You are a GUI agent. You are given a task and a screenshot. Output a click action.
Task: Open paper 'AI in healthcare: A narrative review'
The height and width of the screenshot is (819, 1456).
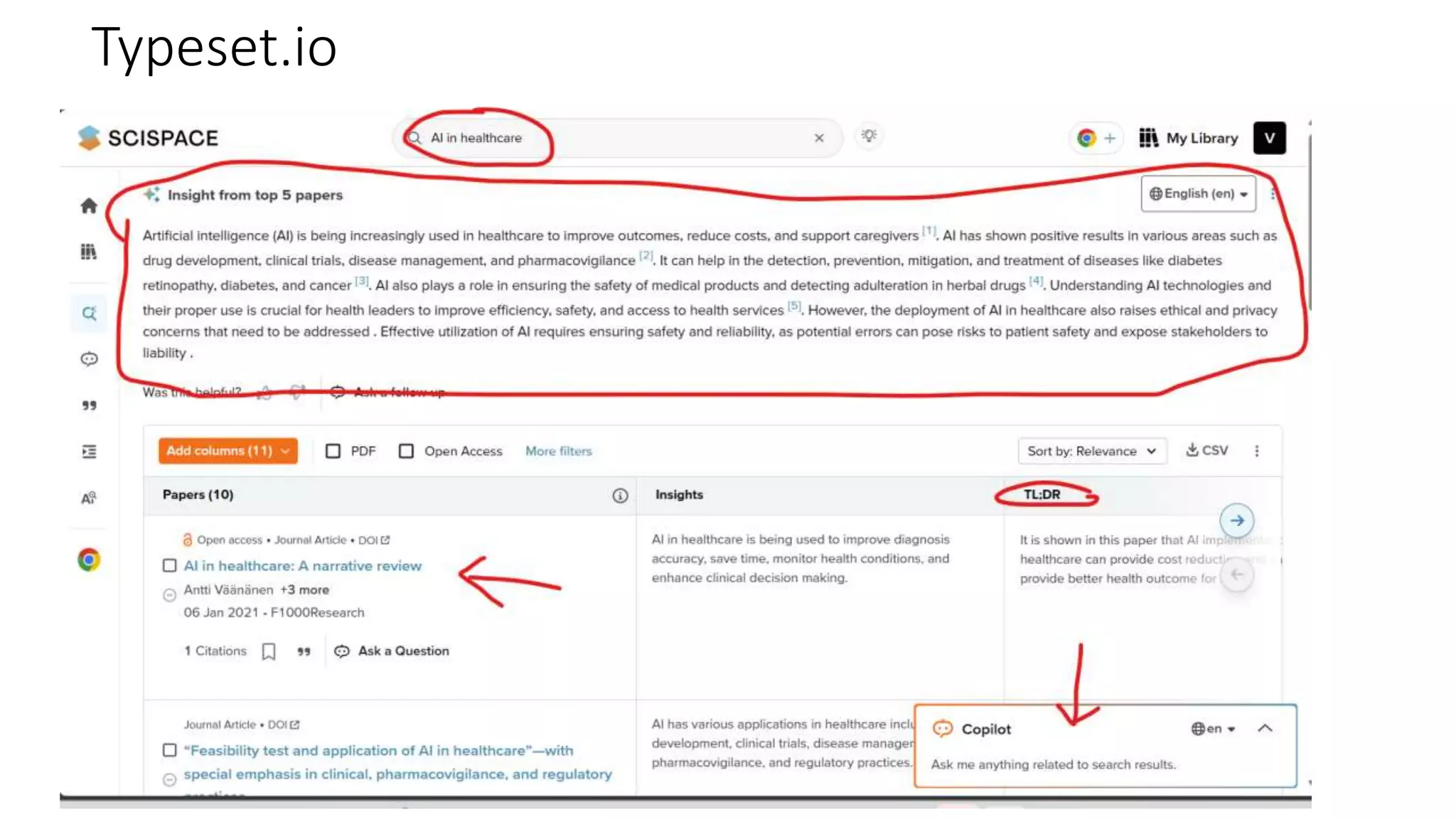coord(302,566)
